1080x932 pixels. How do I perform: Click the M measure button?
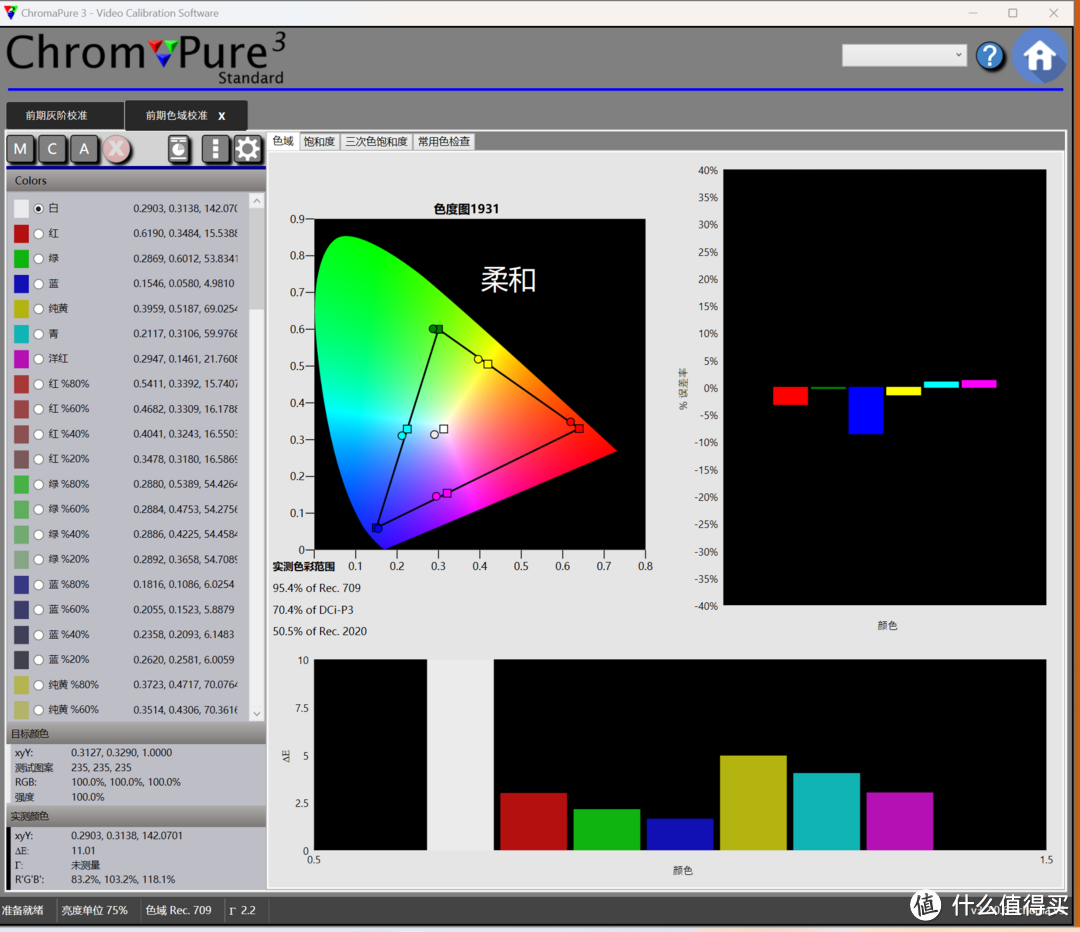coord(20,149)
